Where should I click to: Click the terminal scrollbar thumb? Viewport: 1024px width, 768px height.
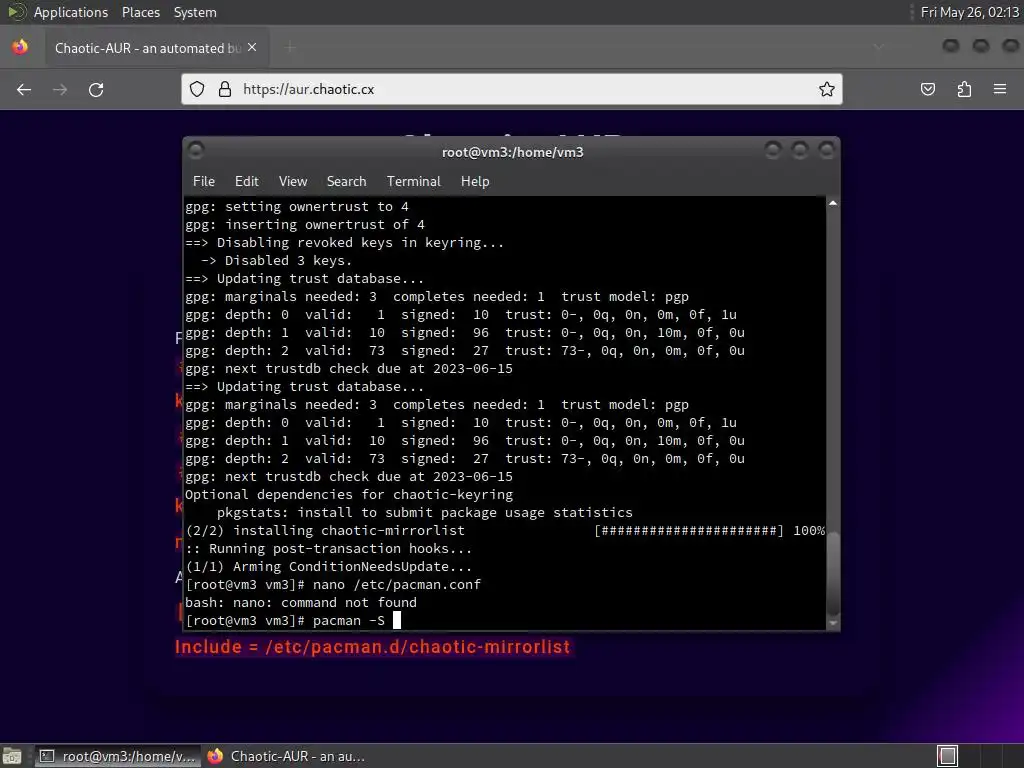(x=833, y=572)
